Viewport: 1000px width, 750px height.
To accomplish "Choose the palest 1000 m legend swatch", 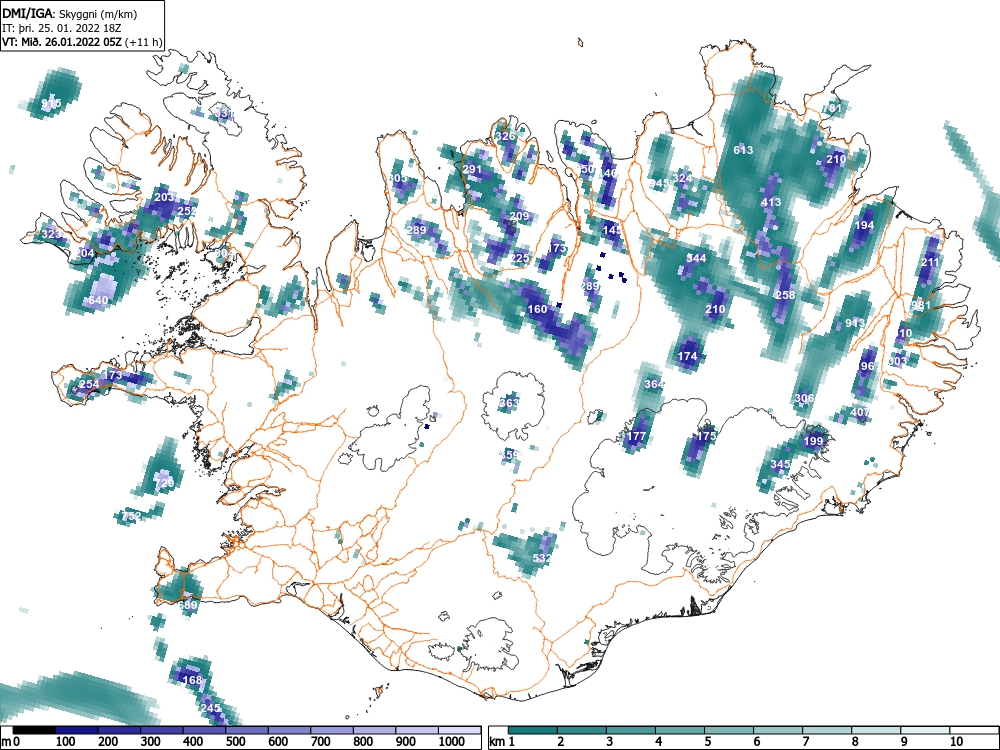I will [460, 730].
